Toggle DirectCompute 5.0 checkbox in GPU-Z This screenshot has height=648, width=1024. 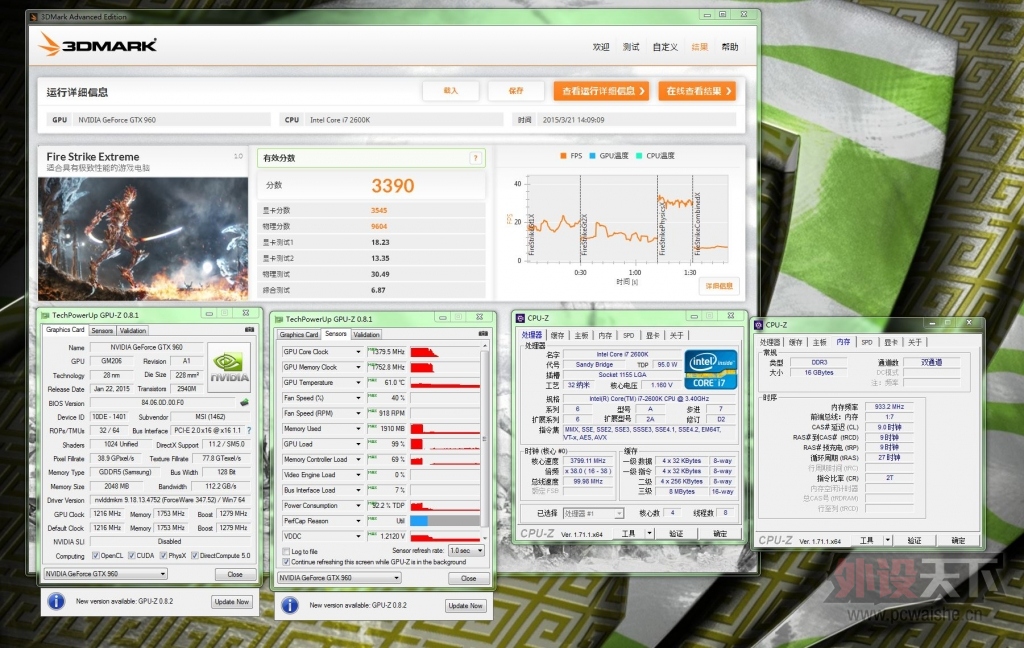pyautogui.click(x=195, y=556)
